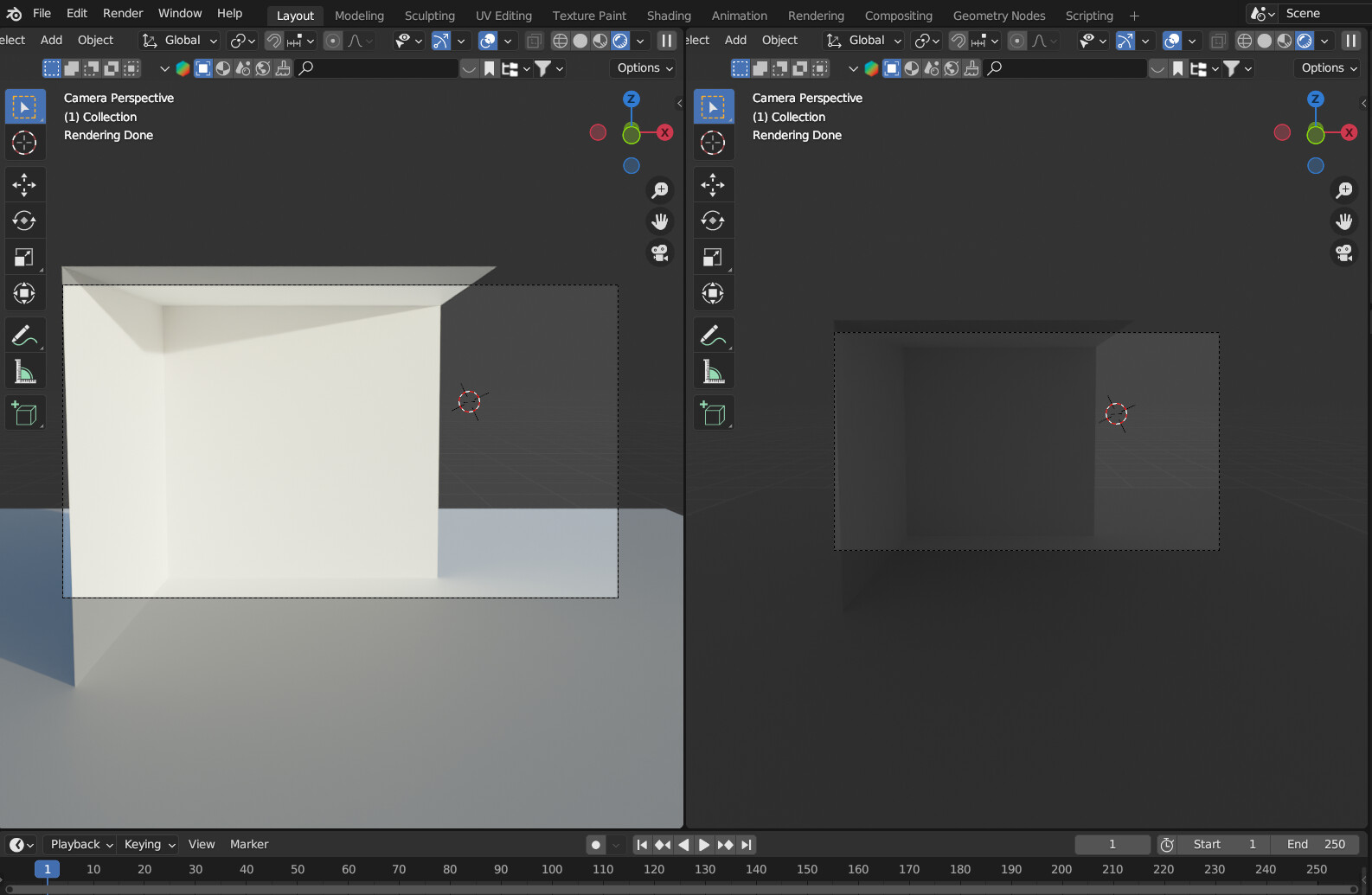Click the X axis on right viewport gizmo

(1349, 132)
